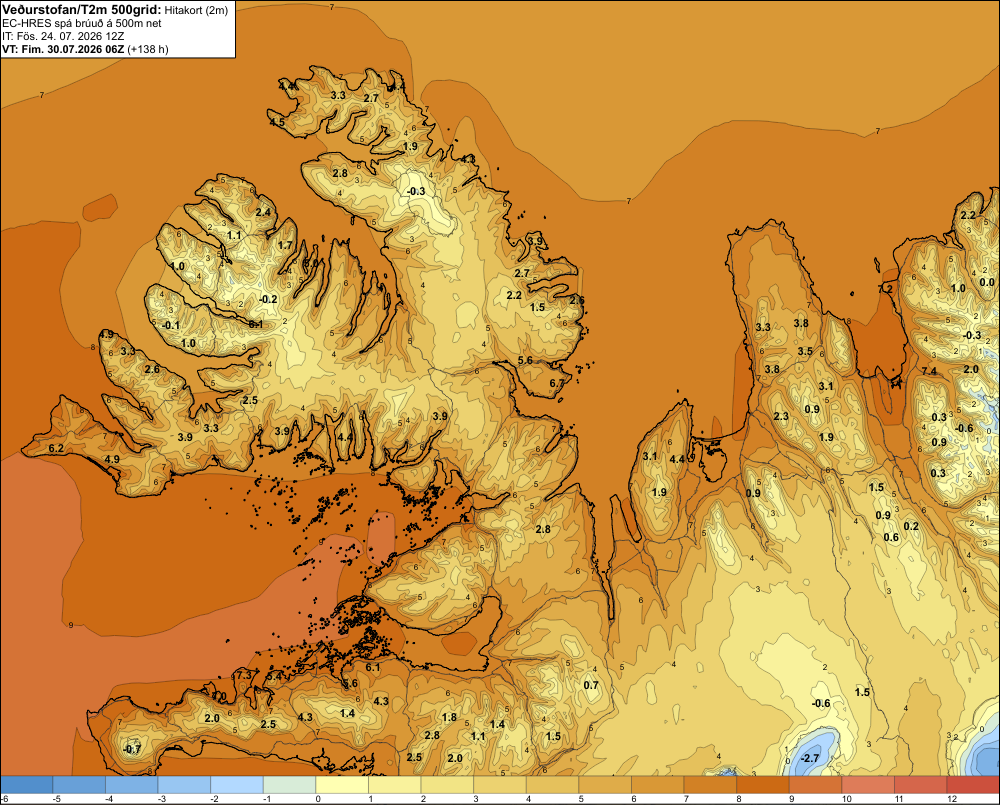The image size is (1000, 805).
Task: Click the '0.6' temperature value on the map
Action: pos(891,538)
